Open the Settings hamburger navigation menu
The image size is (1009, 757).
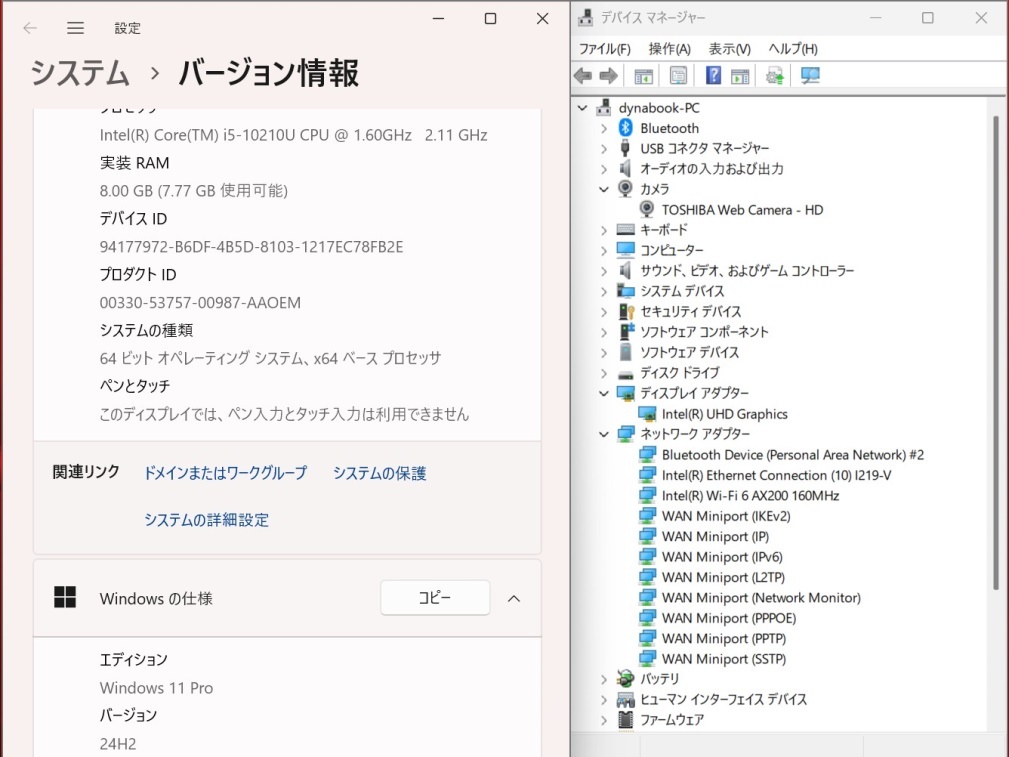[x=75, y=28]
